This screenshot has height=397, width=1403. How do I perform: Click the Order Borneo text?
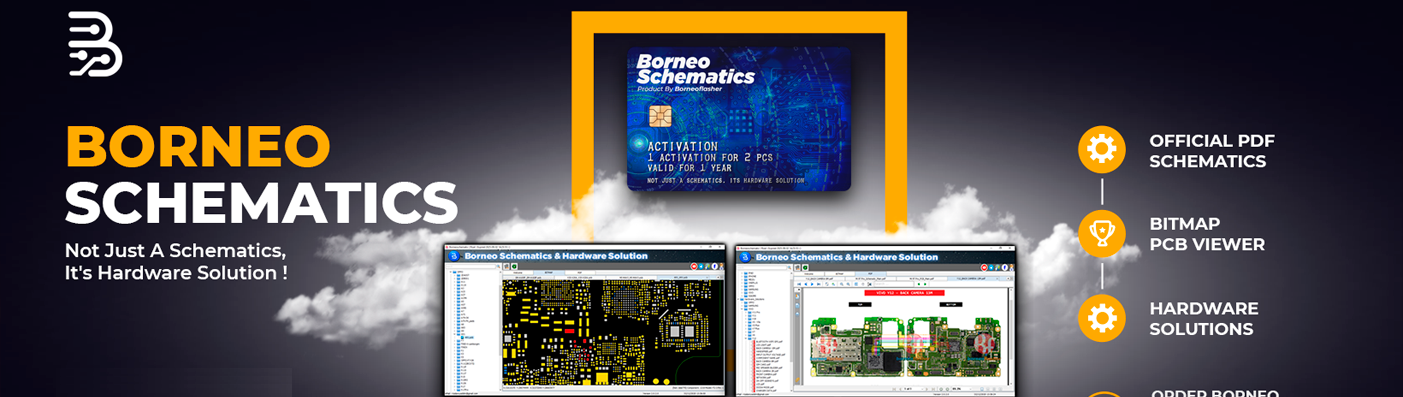click(x=1215, y=392)
